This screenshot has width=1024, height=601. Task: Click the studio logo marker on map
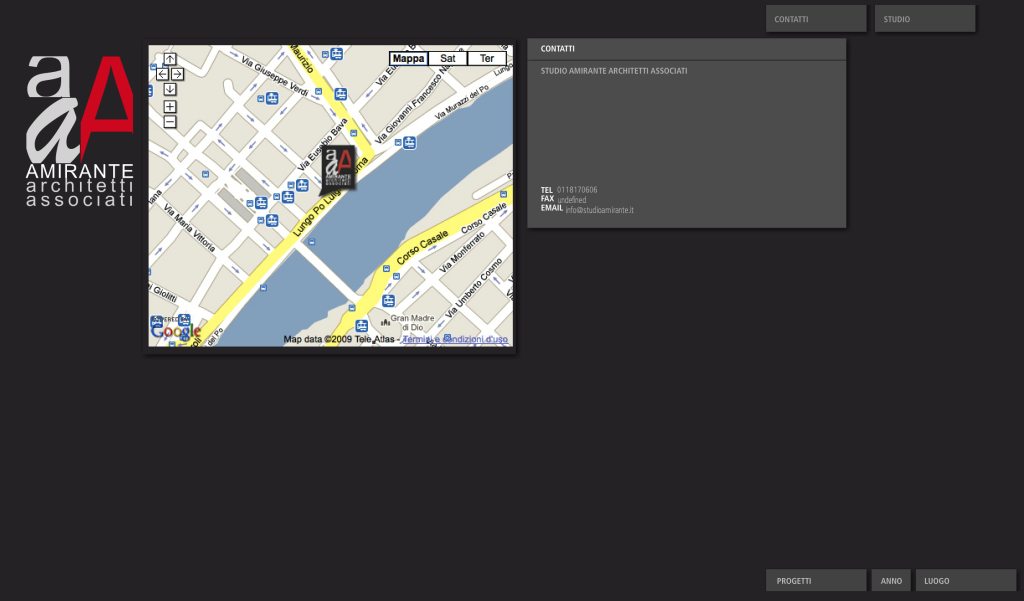[341, 168]
